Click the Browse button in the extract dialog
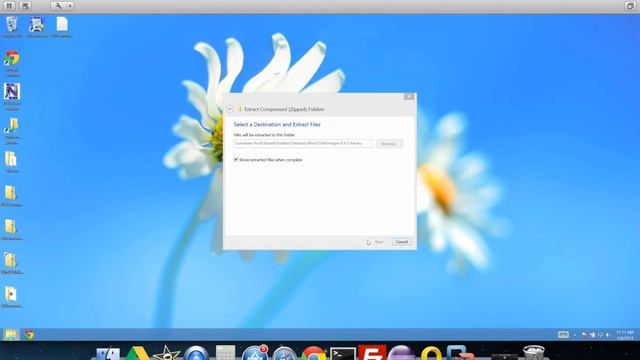This screenshot has width=640, height=360. pos(389,144)
